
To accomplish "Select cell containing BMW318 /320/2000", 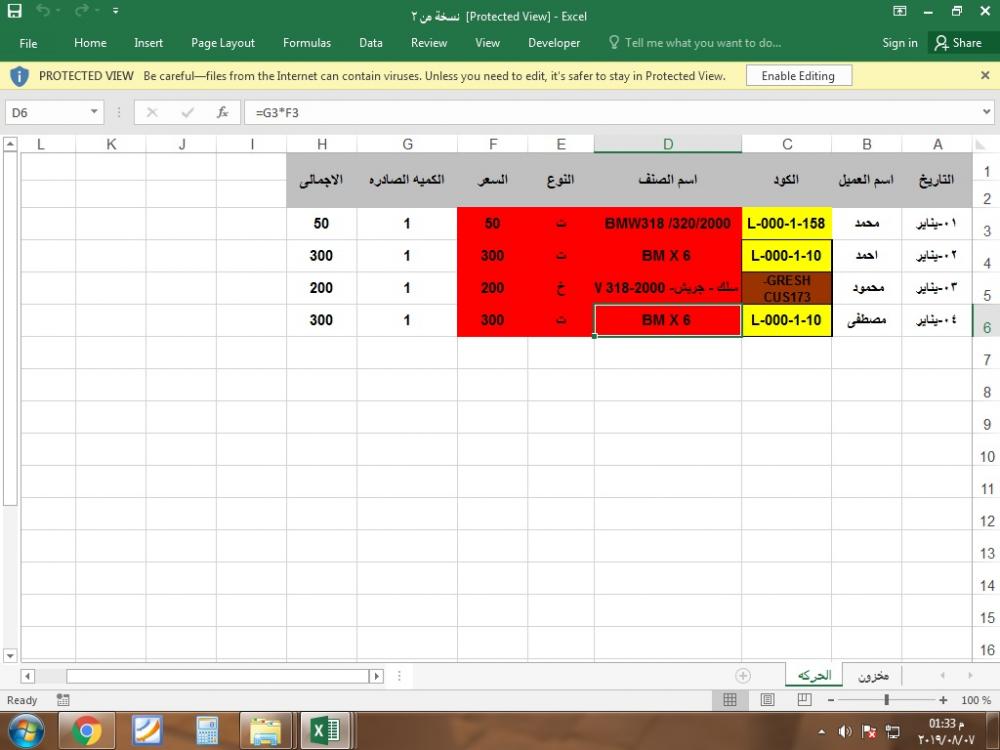I will coord(668,223).
